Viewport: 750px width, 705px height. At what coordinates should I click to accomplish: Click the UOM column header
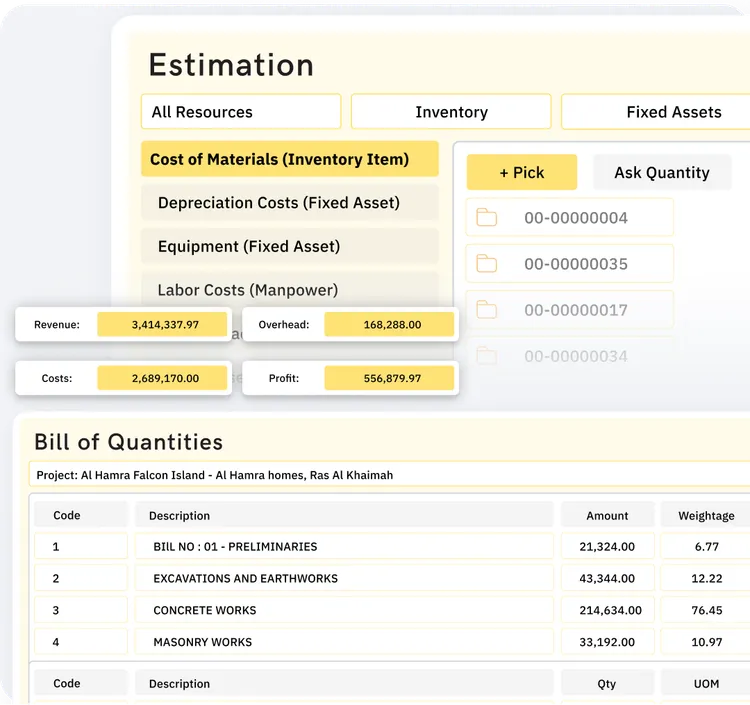coord(706,683)
